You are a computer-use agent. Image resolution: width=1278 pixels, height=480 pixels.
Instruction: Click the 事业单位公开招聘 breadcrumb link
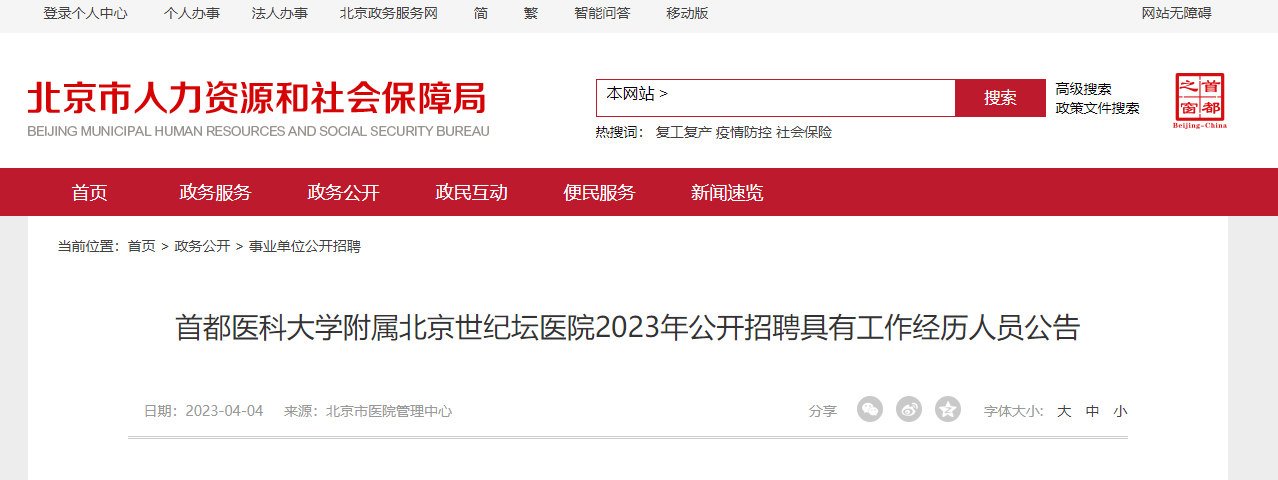point(305,246)
